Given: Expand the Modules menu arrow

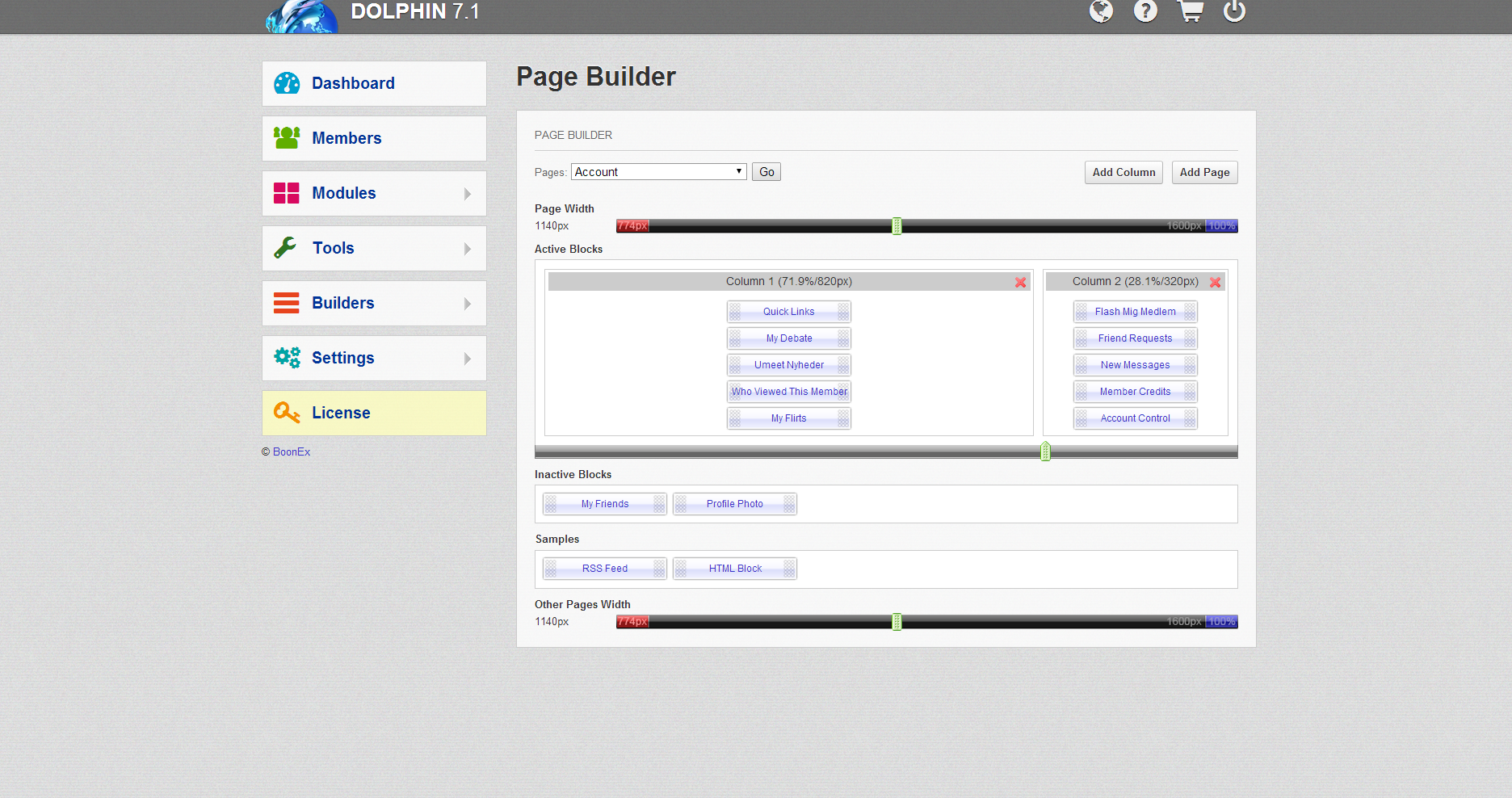Looking at the screenshot, I should click(x=468, y=194).
